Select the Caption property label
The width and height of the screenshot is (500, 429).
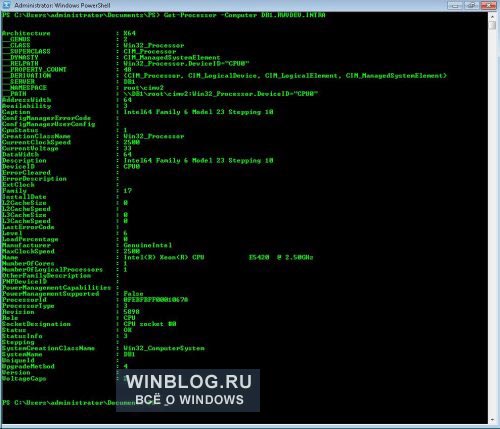tap(16, 112)
